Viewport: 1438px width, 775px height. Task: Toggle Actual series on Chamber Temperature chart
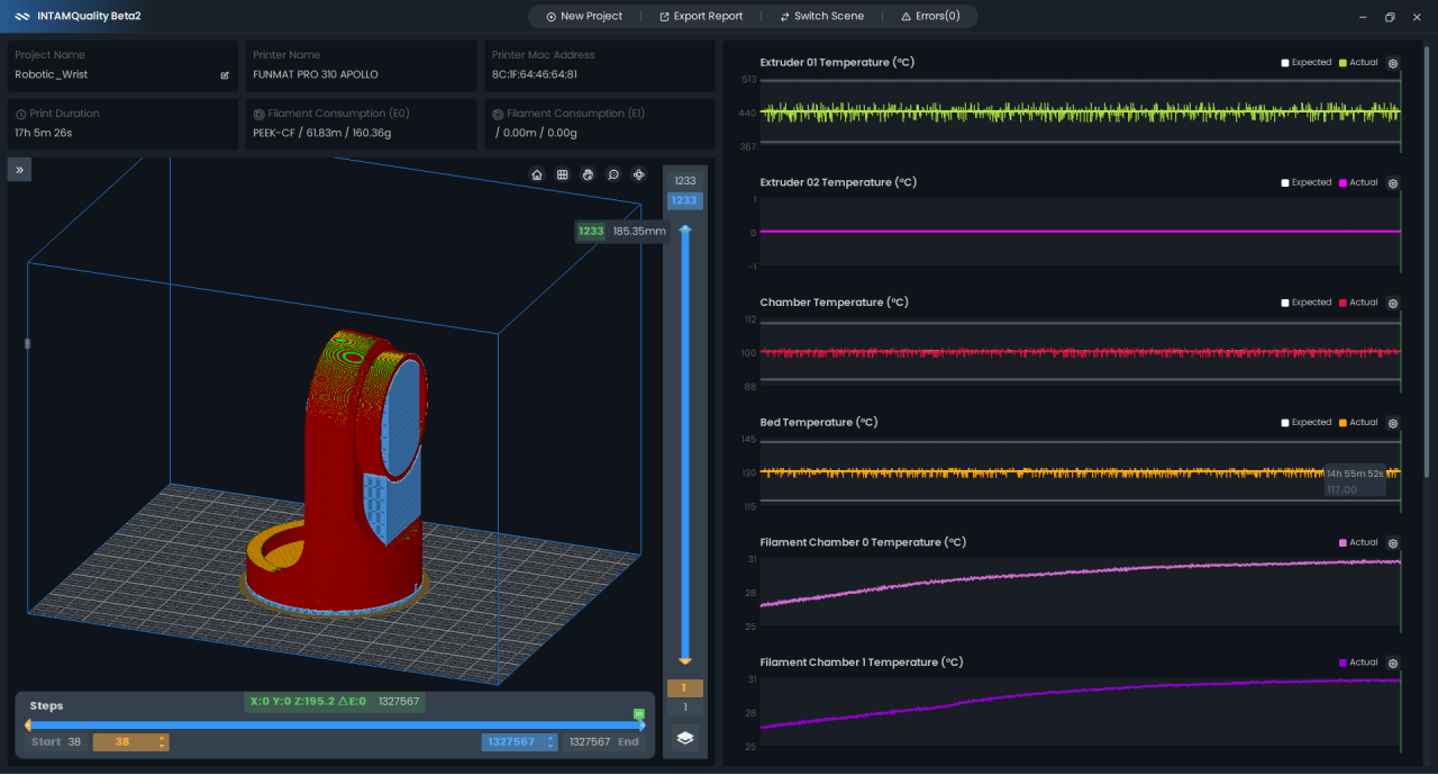pyautogui.click(x=1343, y=303)
